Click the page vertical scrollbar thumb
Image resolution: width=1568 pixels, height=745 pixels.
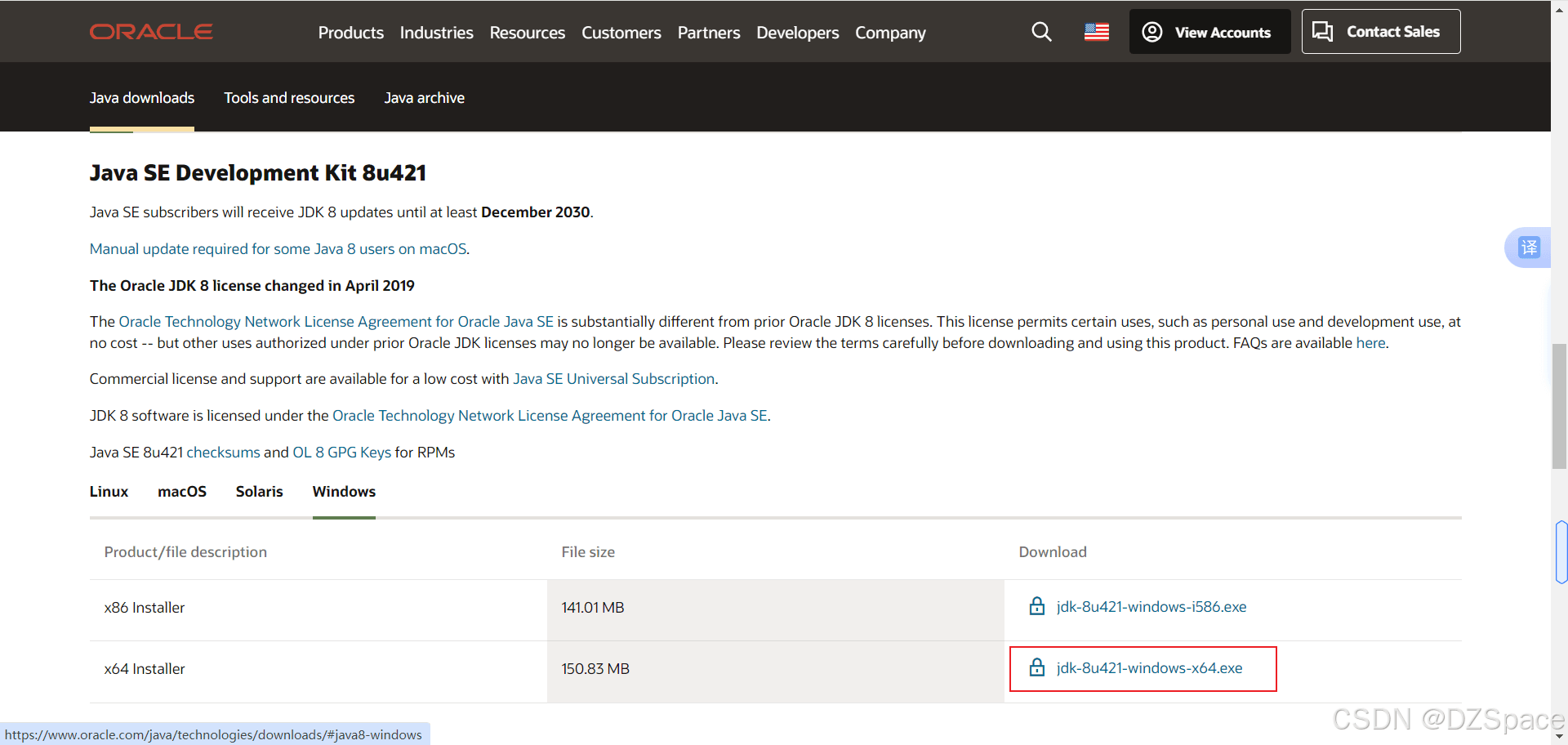[1559, 406]
